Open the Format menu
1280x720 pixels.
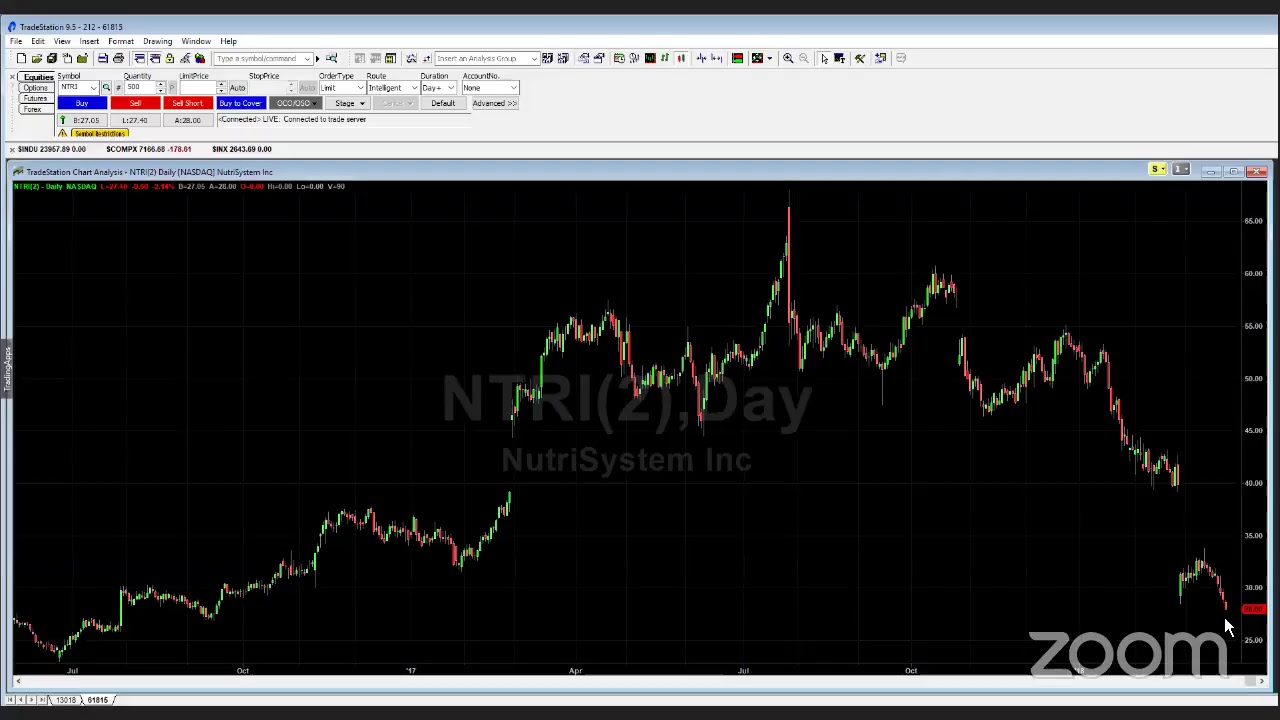[121, 41]
